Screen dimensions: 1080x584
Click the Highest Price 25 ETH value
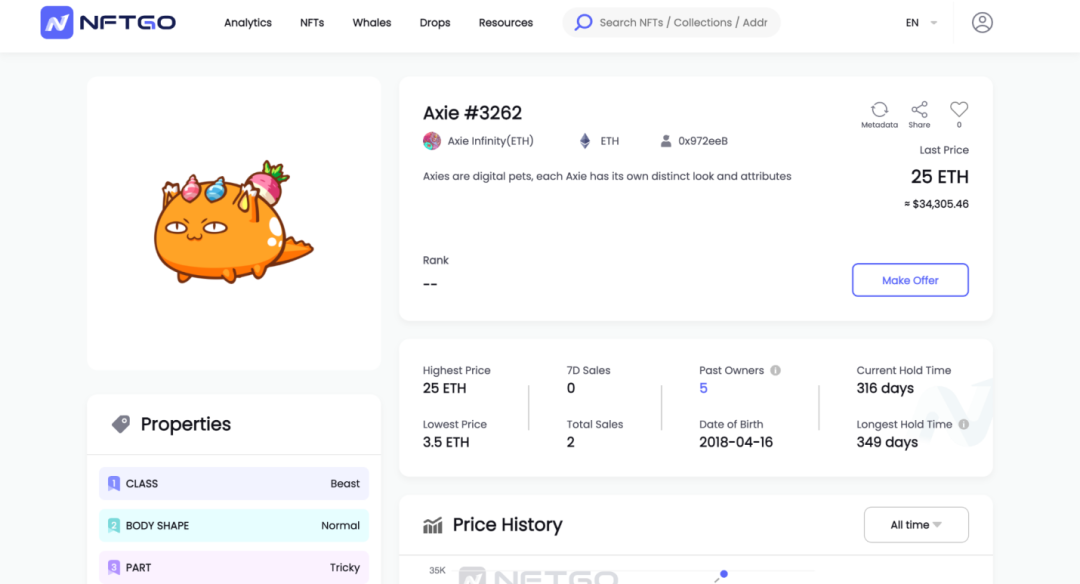click(444, 388)
